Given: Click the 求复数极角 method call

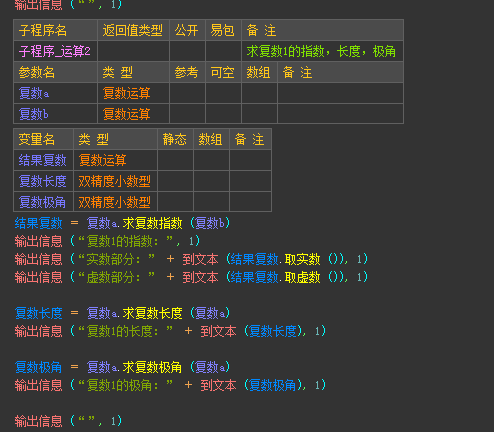Looking at the screenshot, I should [152, 367].
